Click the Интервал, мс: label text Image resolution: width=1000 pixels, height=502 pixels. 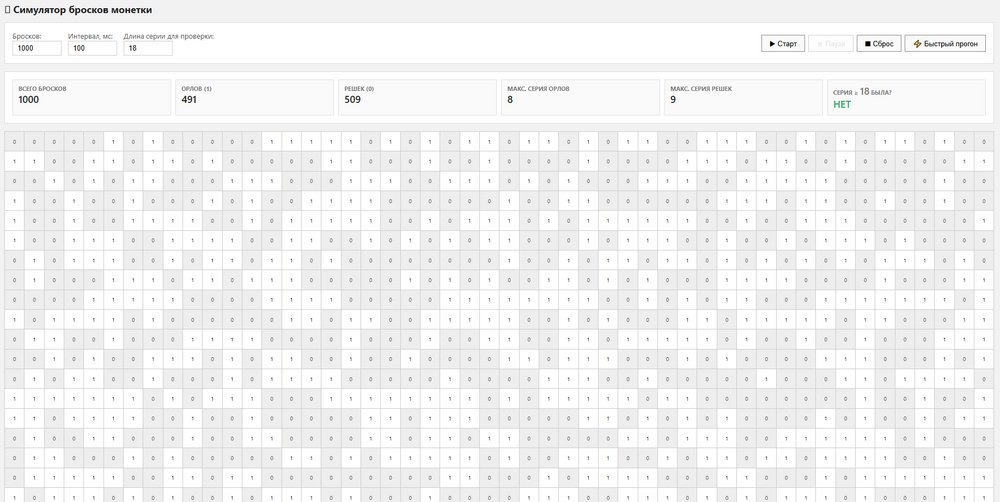tap(91, 36)
